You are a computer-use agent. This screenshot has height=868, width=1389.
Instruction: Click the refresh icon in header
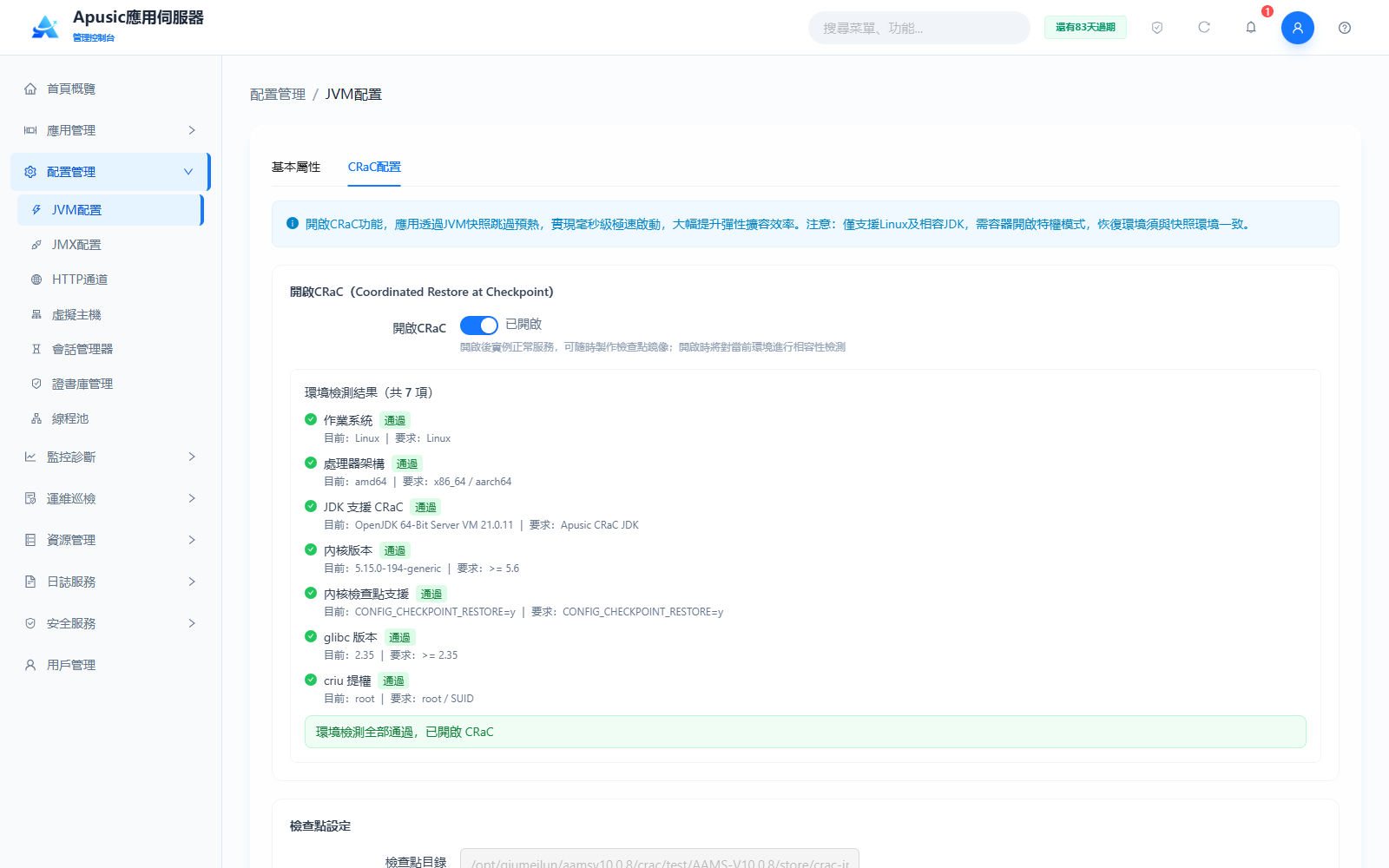(x=1204, y=28)
